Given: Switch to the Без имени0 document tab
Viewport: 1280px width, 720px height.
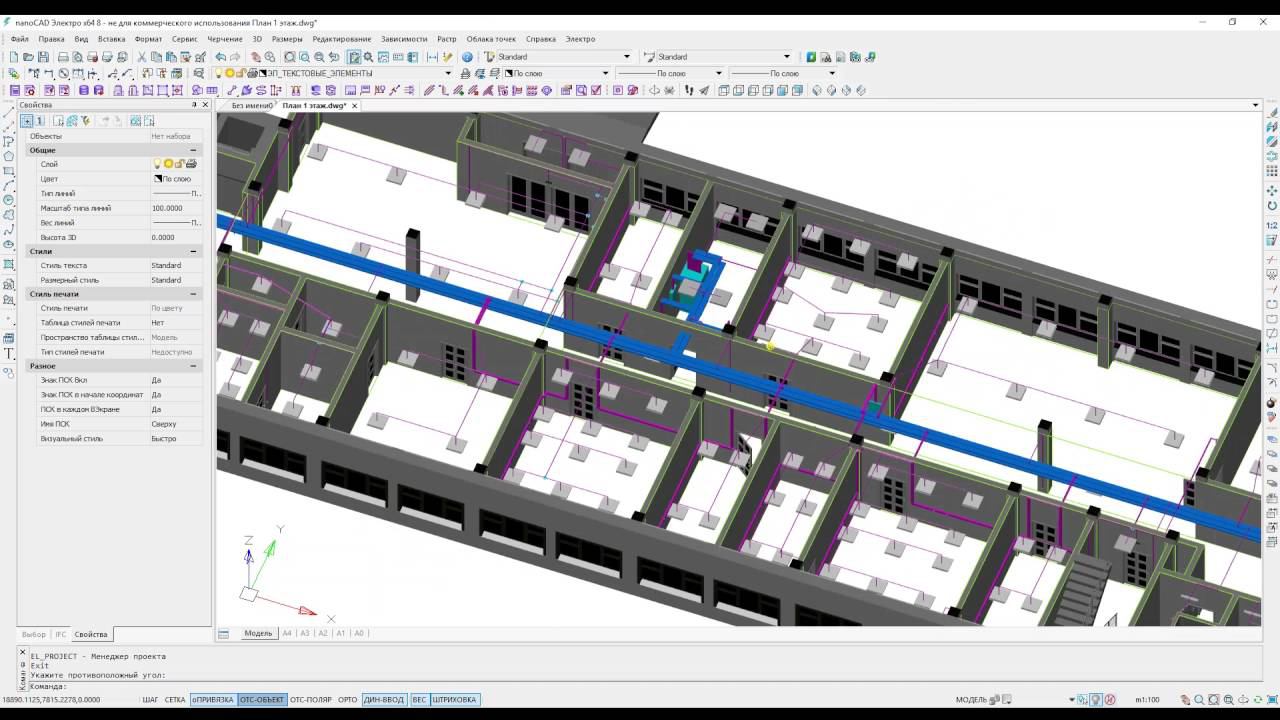Looking at the screenshot, I should pyautogui.click(x=250, y=105).
